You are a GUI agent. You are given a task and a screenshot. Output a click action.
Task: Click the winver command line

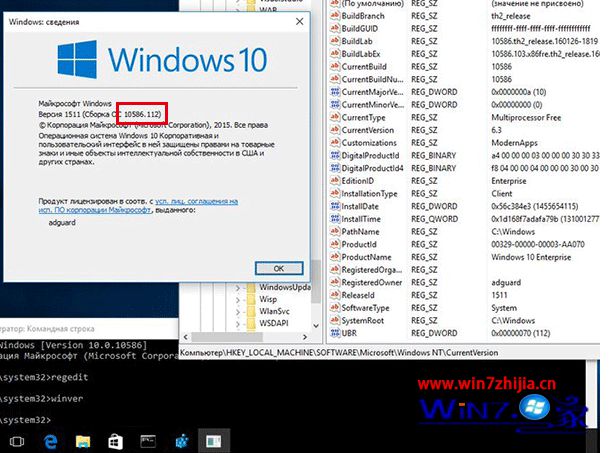point(42,399)
